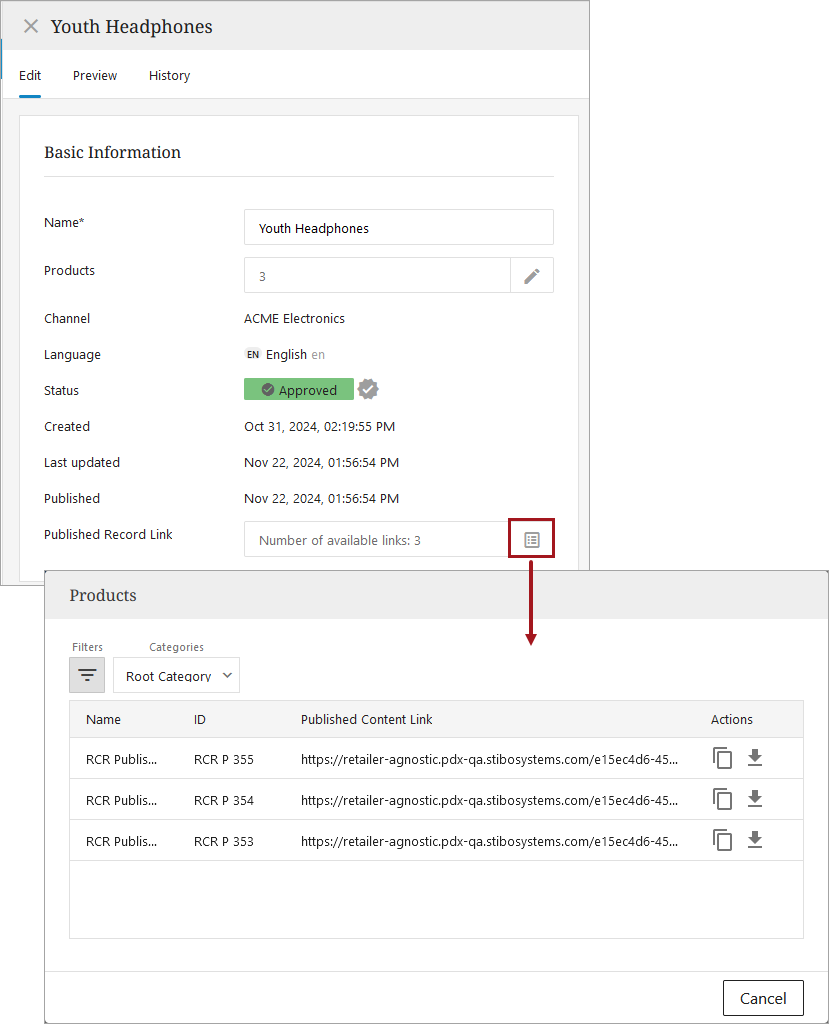This screenshot has width=829, height=1024.
Task: Click the pencil edit icon beside Products
Action: point(532,276)
